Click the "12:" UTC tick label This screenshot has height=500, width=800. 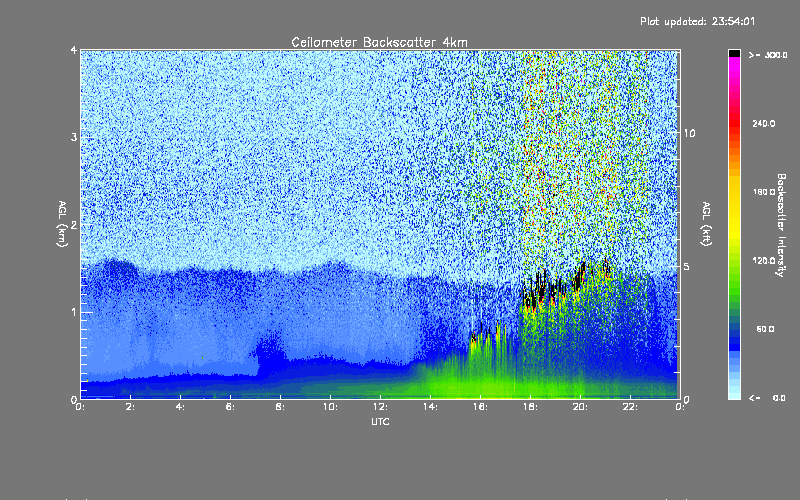click(x=380, y=407)
